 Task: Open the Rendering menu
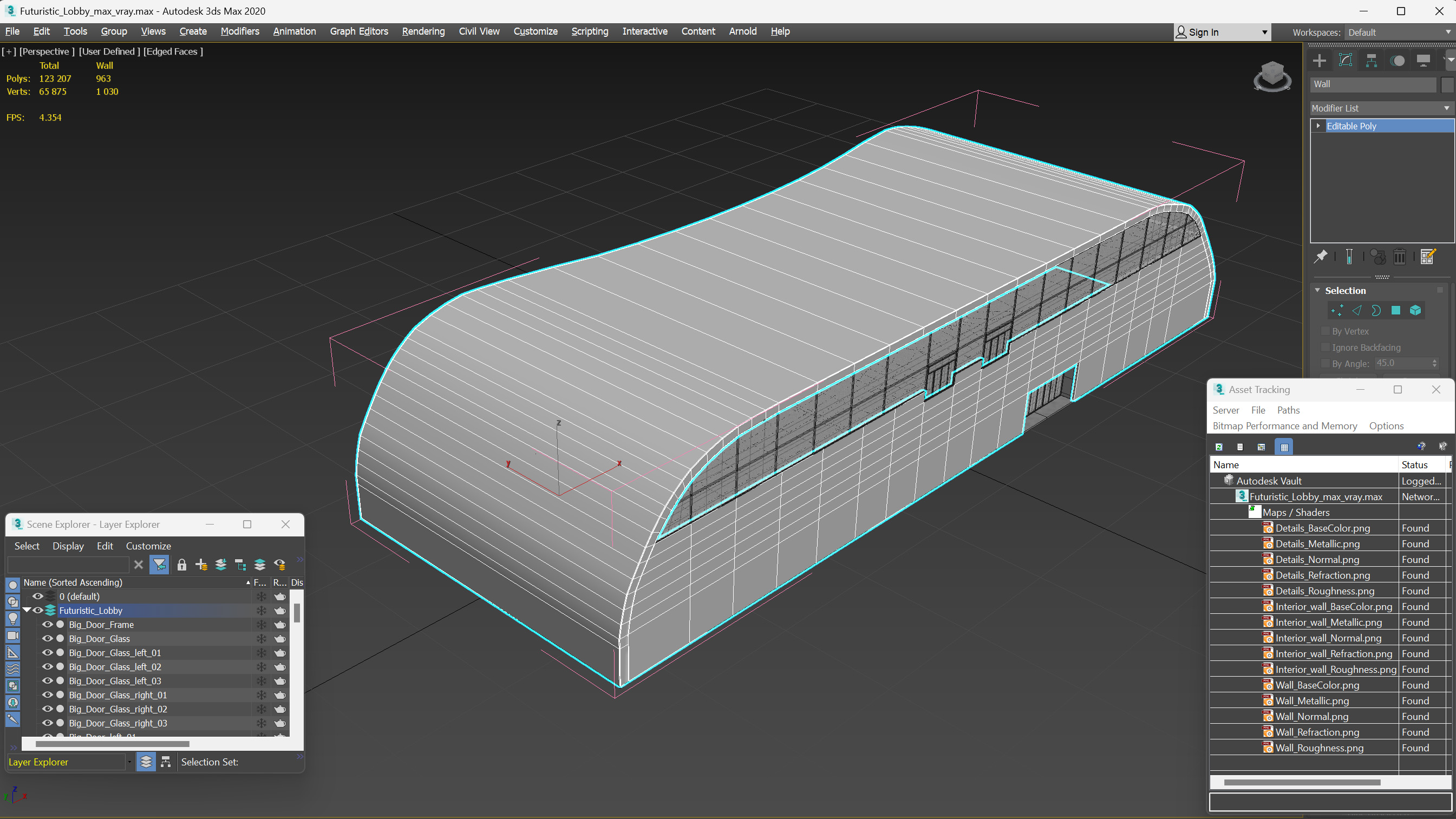[423, 31]
